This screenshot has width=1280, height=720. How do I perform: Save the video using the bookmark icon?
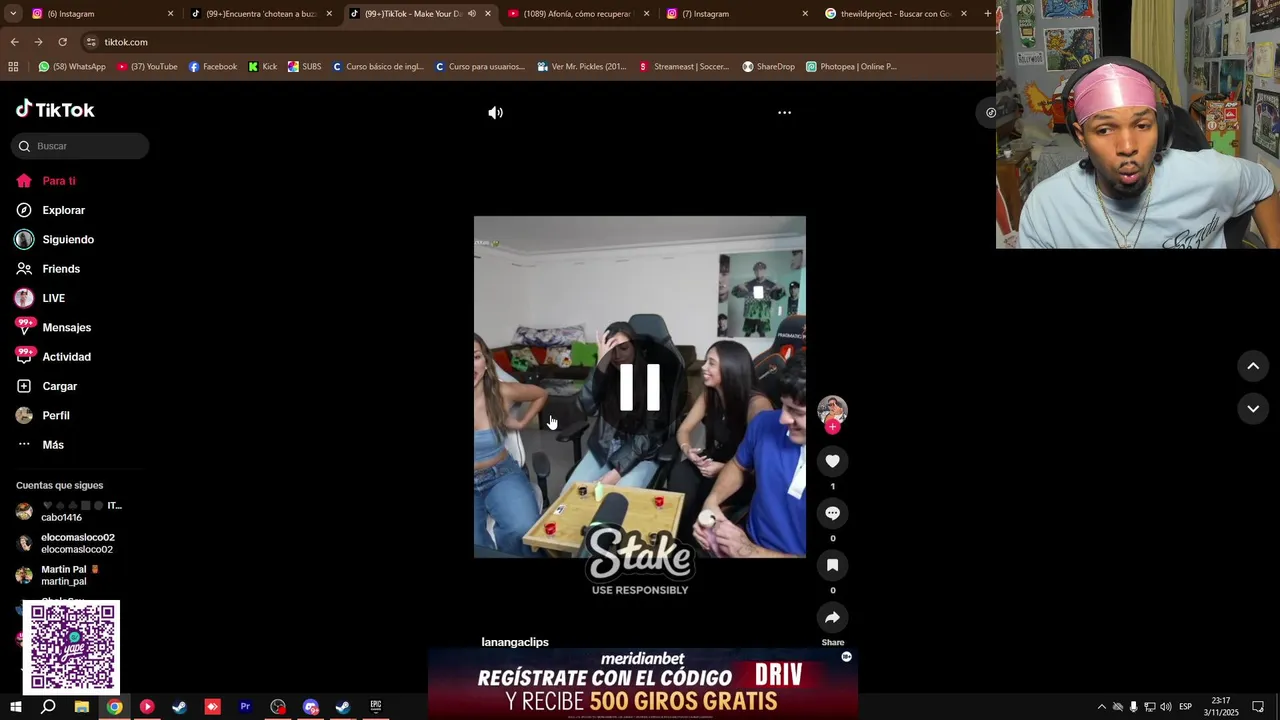point(832,565)
